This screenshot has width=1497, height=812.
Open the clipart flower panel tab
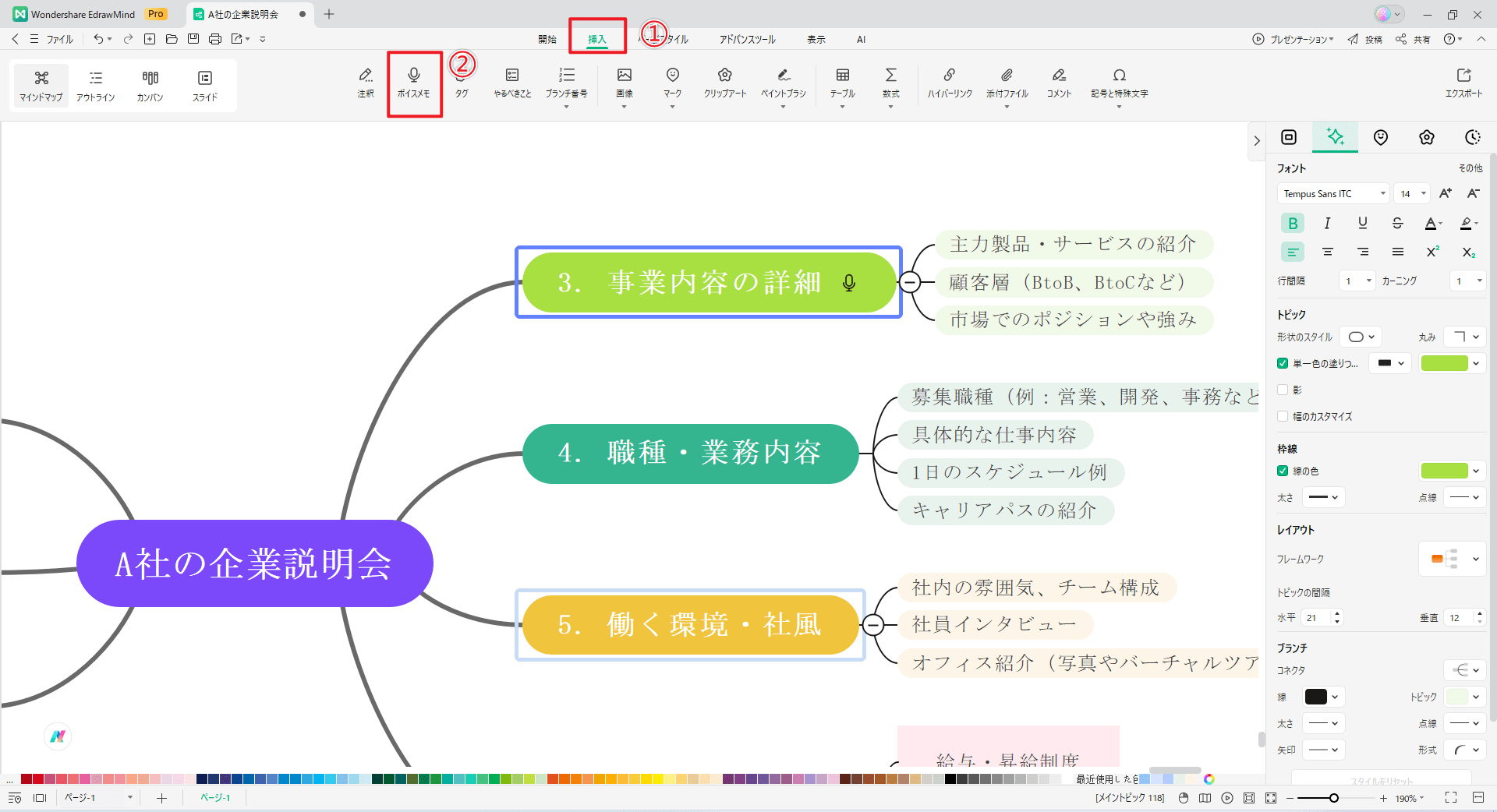click(1427, 137)
